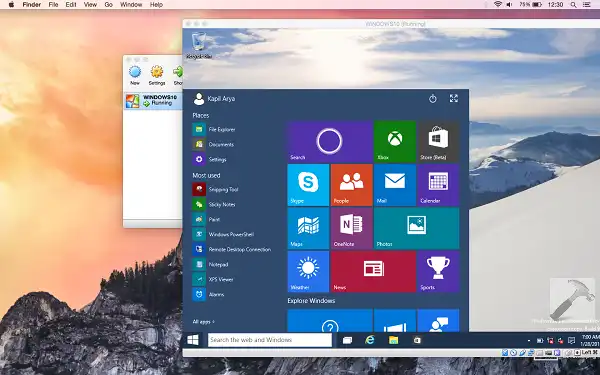600x375 pixels.
Task: Expand All apps list
Action: pos(204,322)
